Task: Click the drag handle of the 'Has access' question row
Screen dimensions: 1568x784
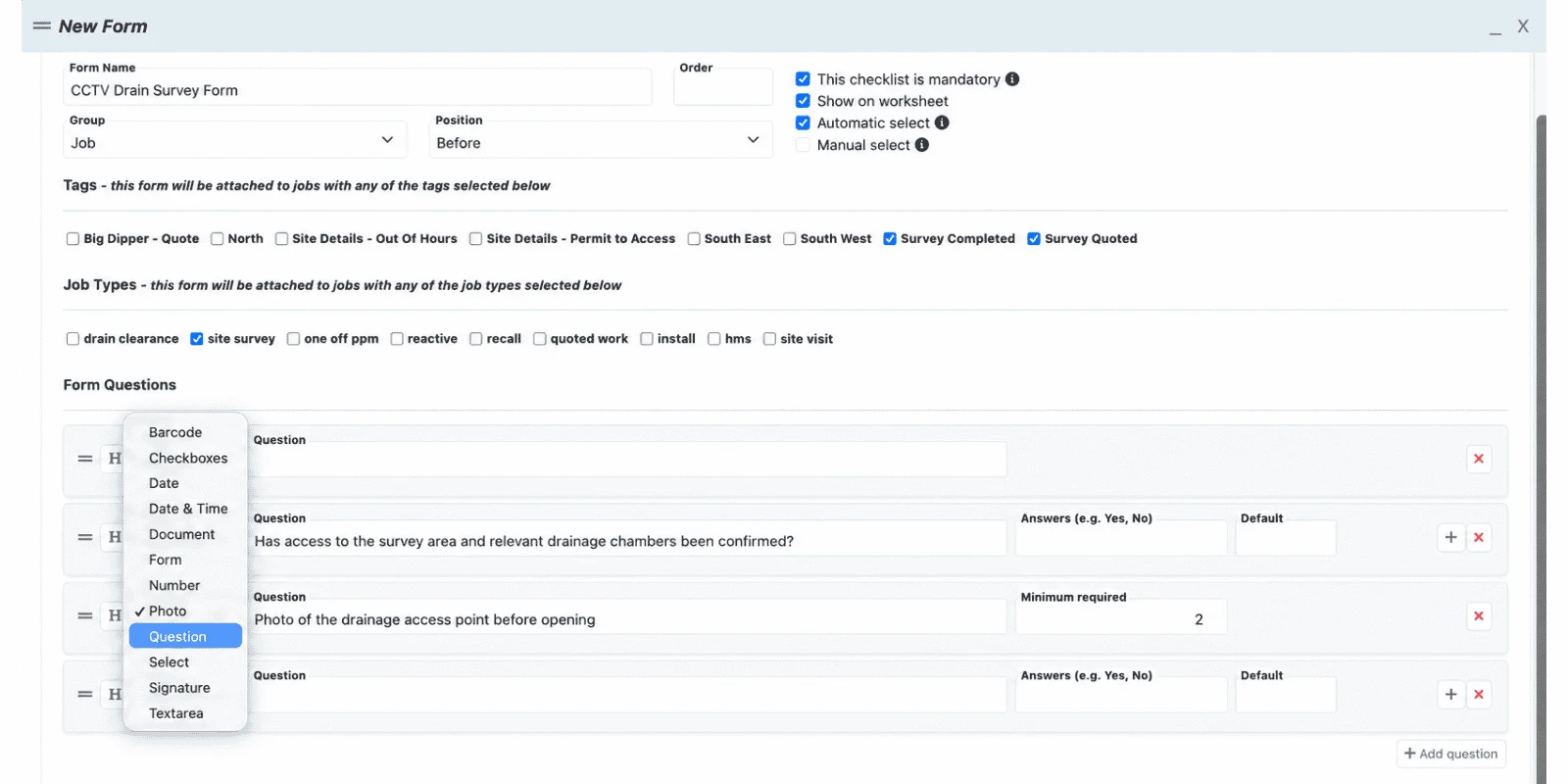Action: pyautogui.click(x=85, y=537)
